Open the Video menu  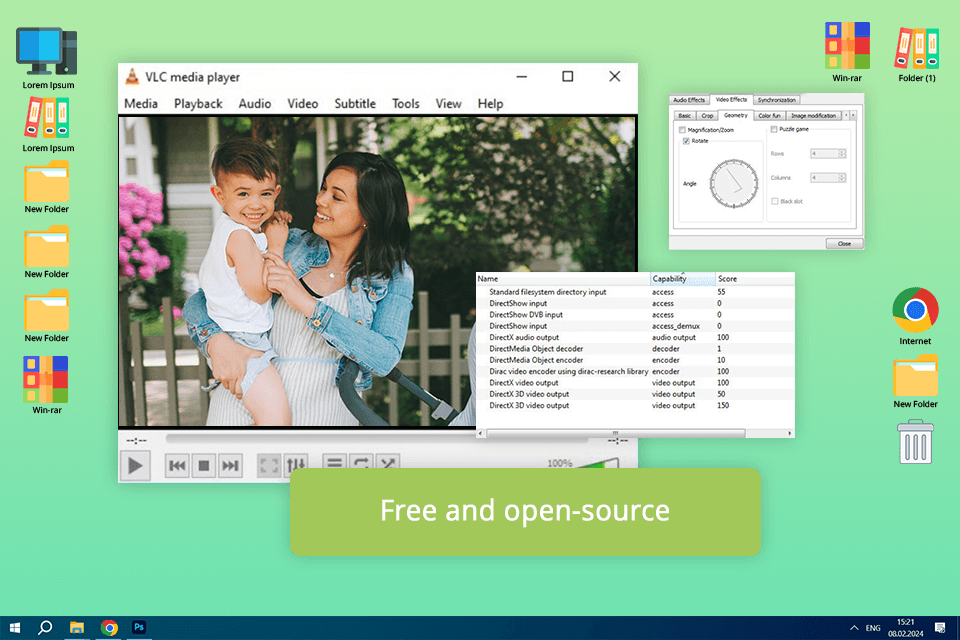point(302,104)
